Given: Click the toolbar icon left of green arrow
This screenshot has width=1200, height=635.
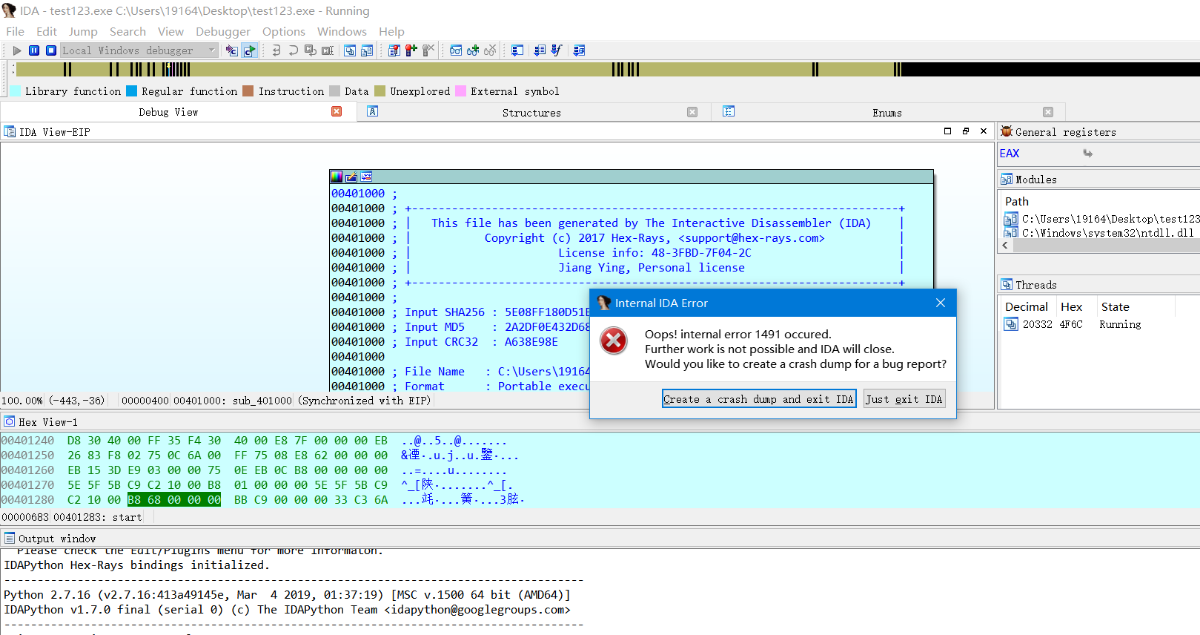Looking at the screenshot, I should [x=231, y=50].
